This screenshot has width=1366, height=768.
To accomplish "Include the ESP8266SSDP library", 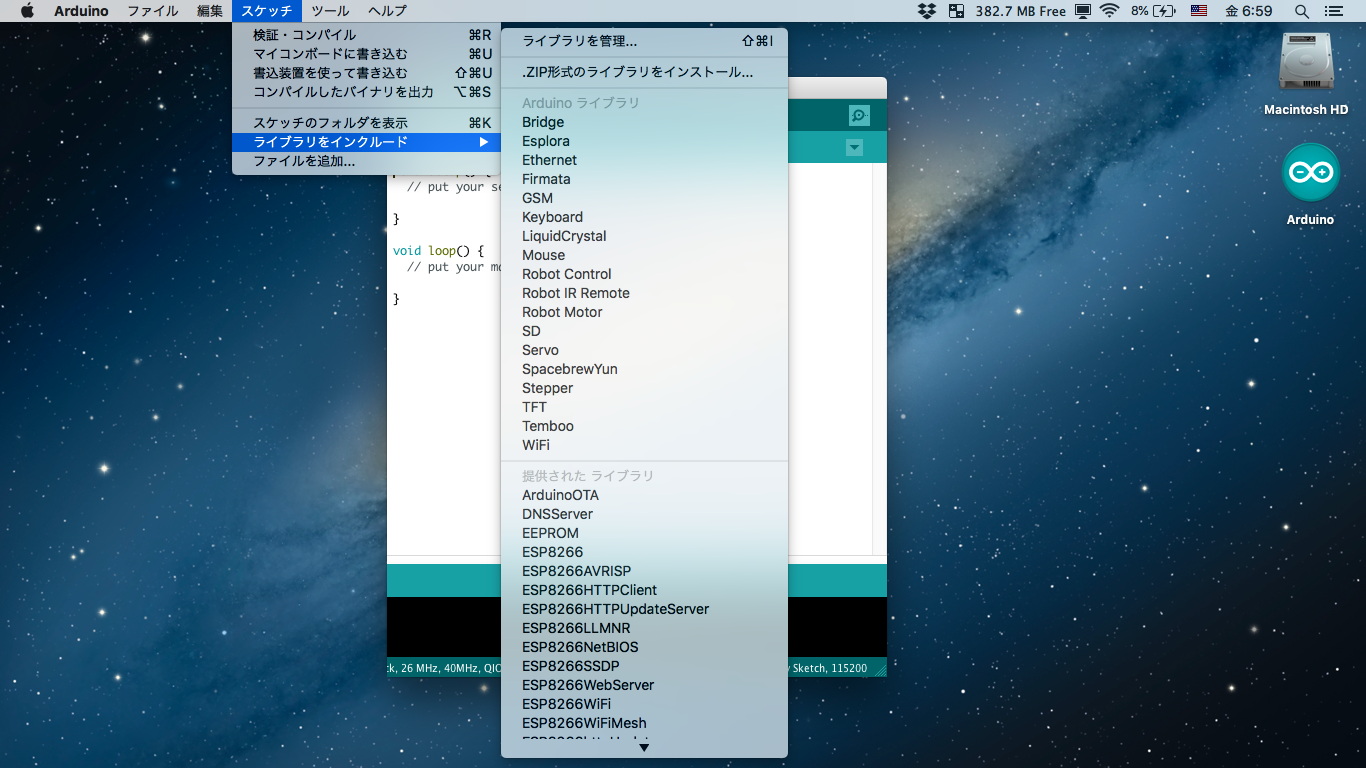I will click(x=644, y=666).
